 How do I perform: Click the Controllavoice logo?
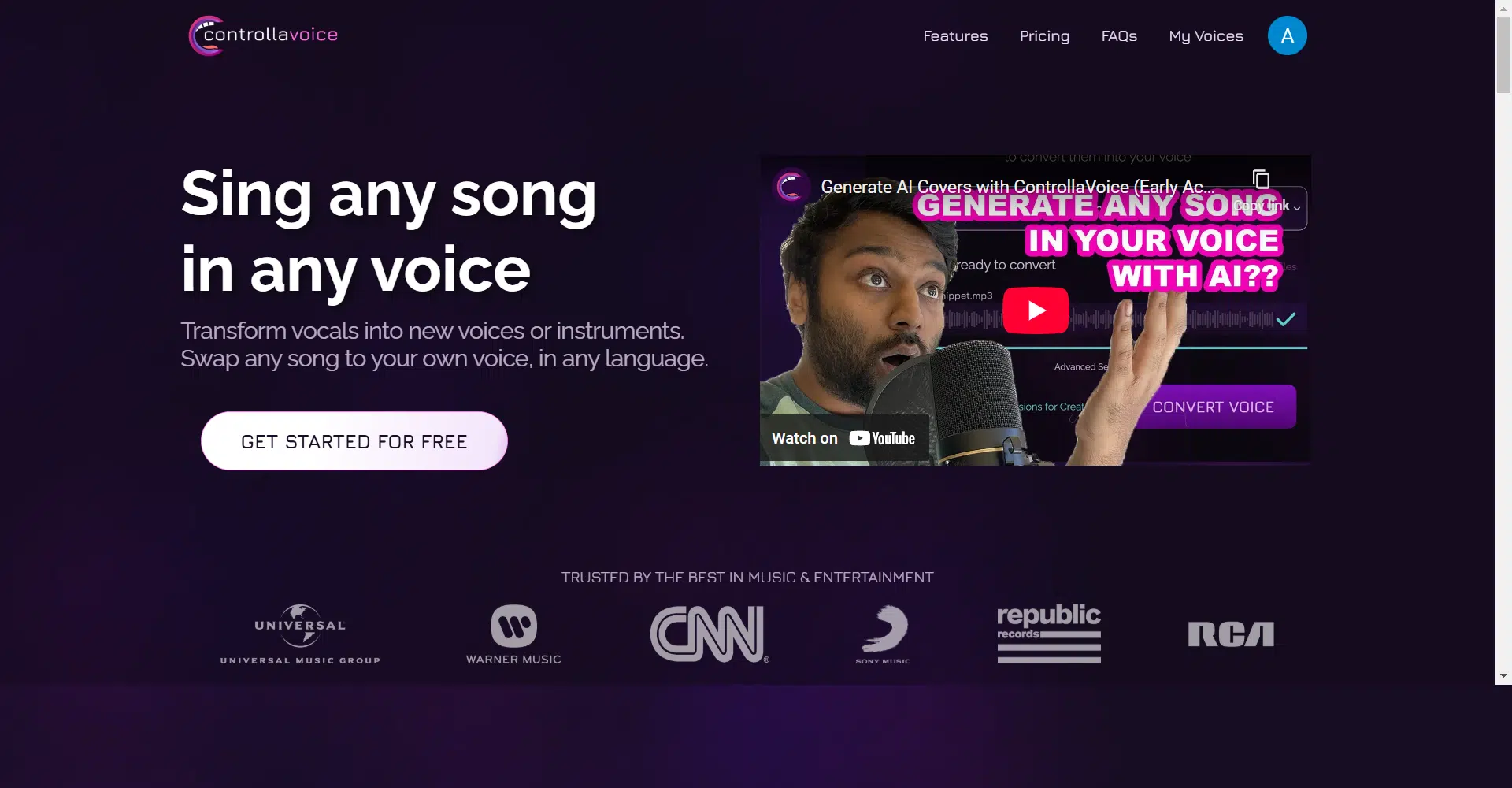click(263, 35)
